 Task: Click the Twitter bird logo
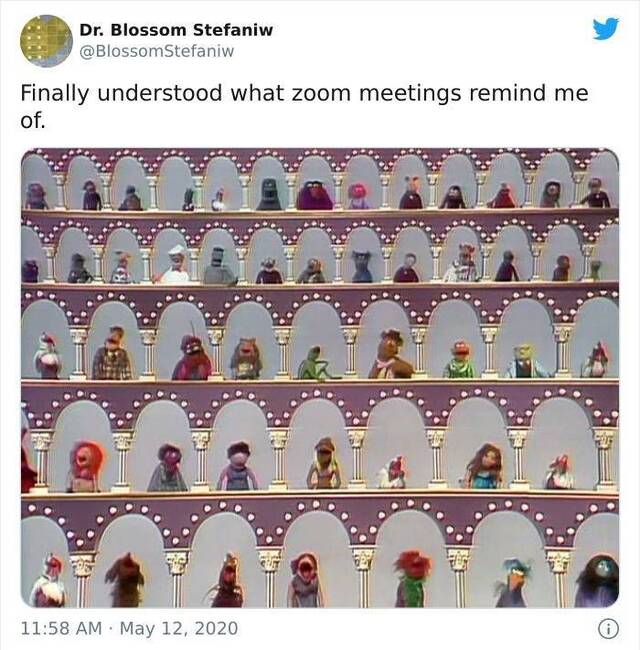(x=605, y=28)
